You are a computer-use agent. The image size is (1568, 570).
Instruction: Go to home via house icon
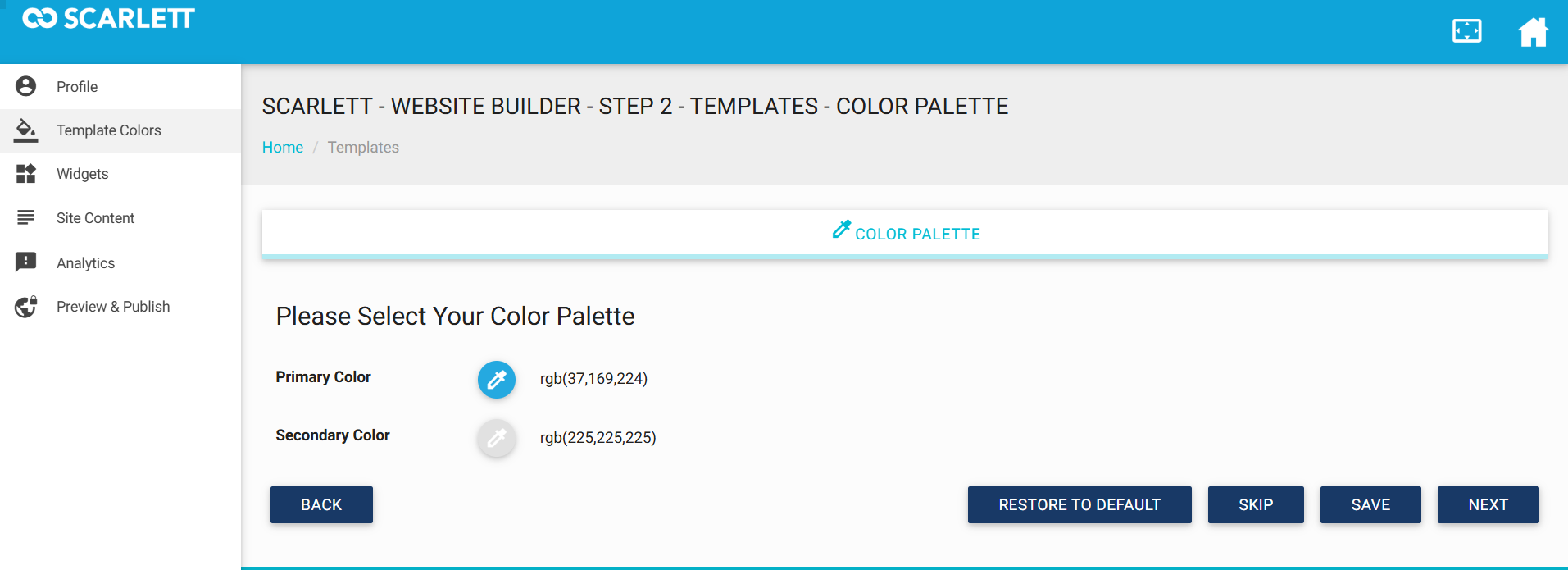tap(1533, 32)
